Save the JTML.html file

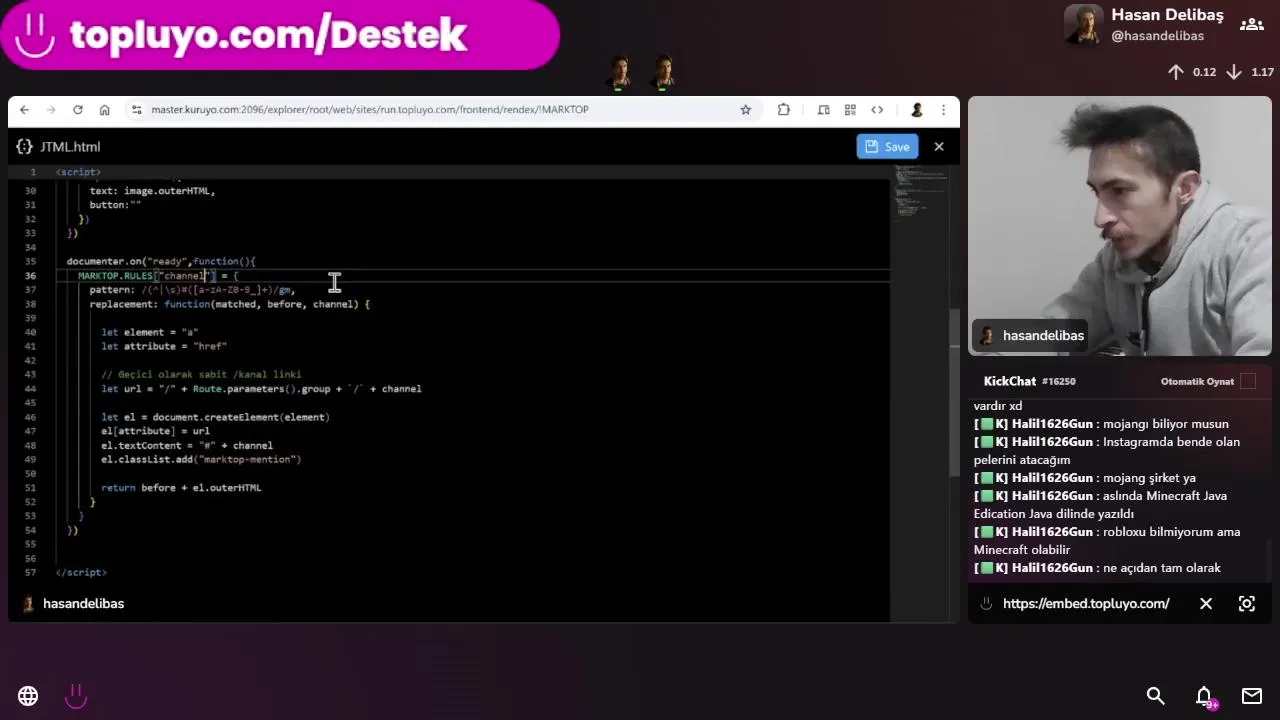click(887, 147)
